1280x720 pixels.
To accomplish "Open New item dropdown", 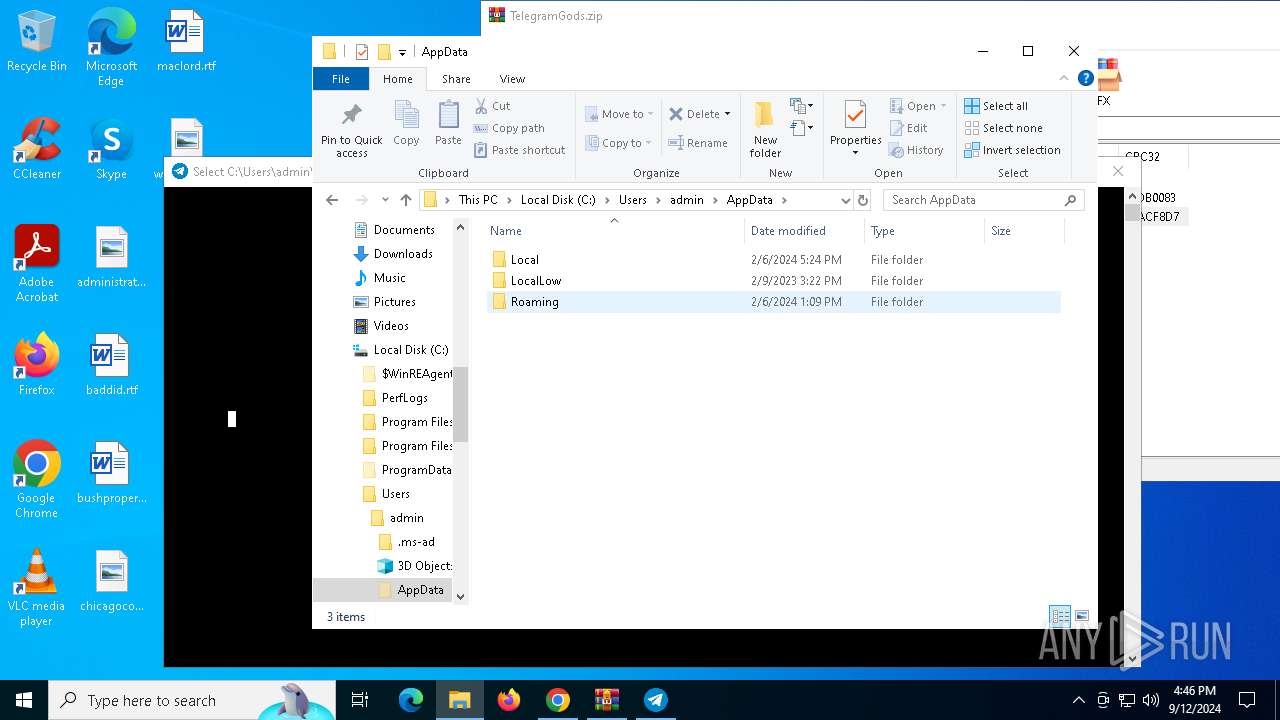I will coord(801,105).
